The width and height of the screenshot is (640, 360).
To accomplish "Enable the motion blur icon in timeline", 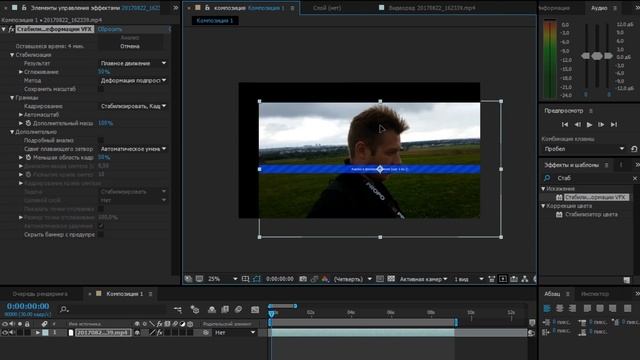I will click(x=238, y=310).
